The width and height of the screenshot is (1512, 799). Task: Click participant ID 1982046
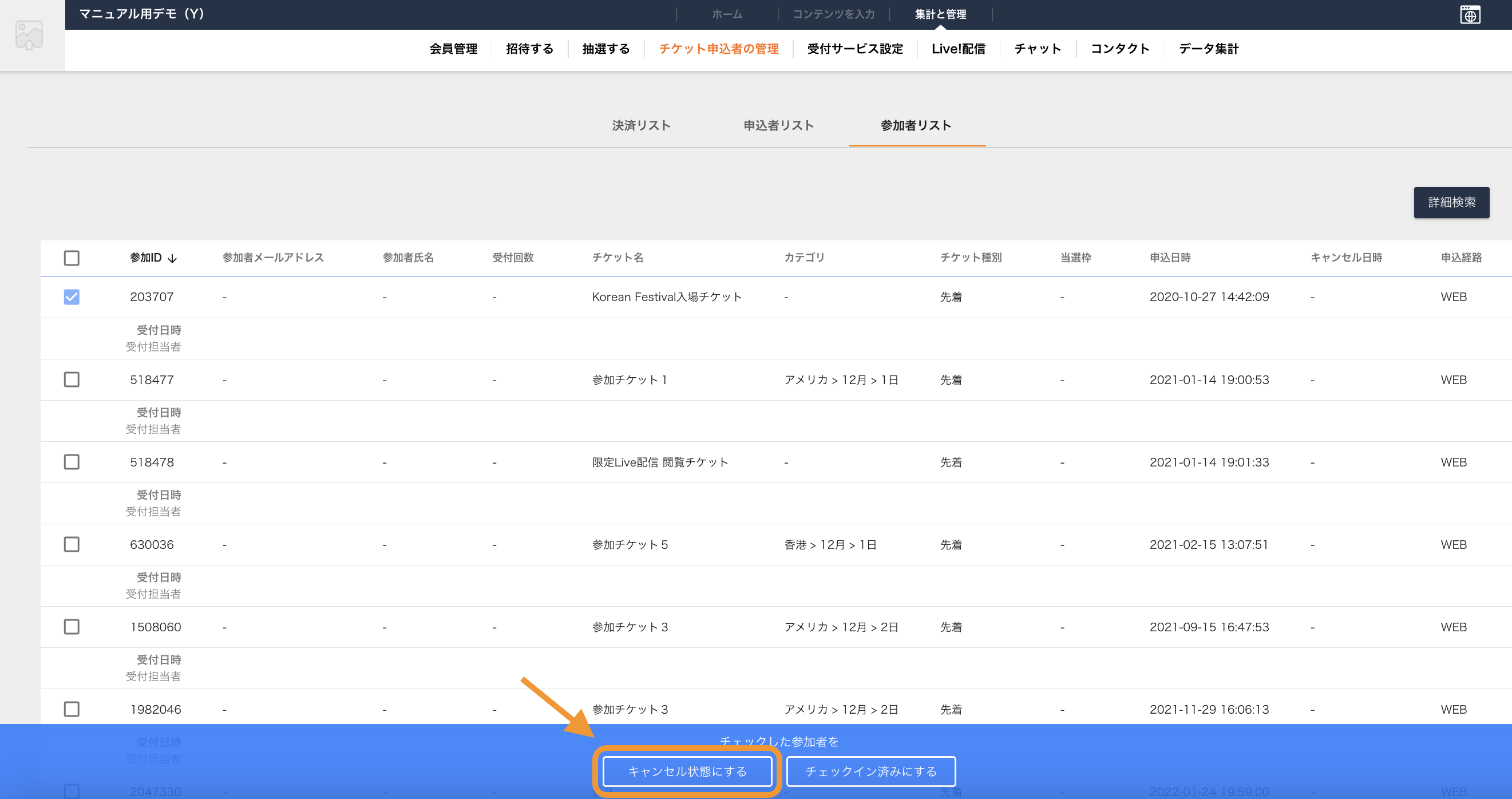click(x=156, y=709)
